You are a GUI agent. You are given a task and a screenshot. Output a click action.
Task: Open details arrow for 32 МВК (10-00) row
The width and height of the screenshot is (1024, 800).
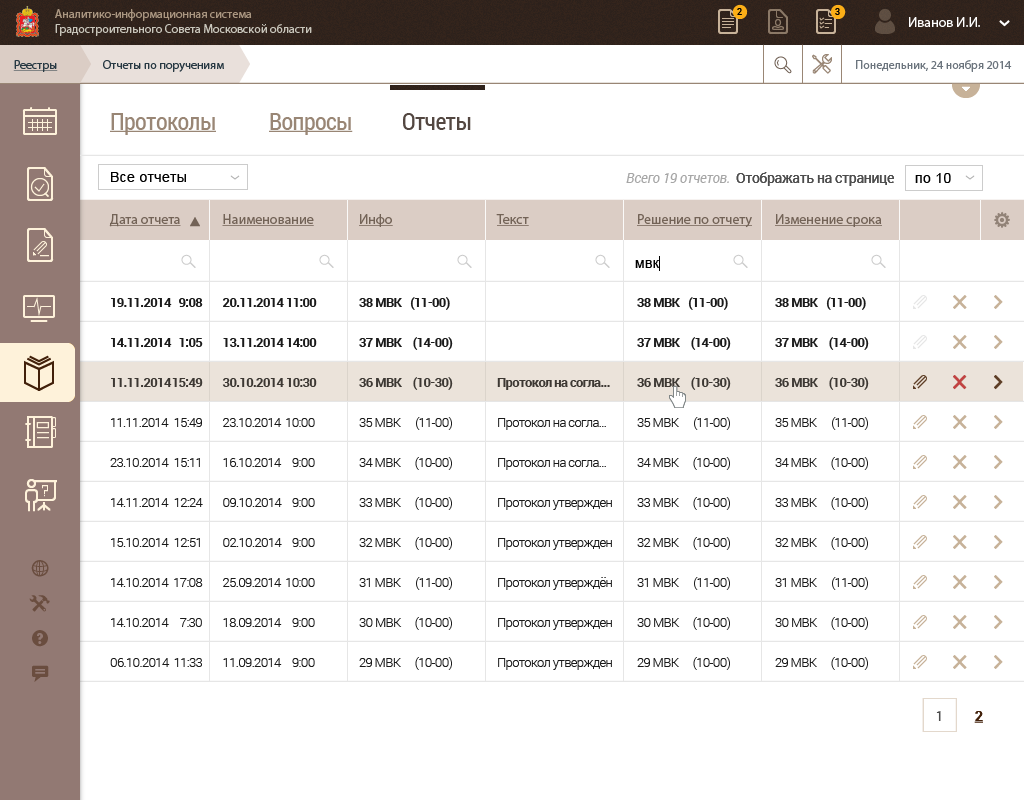pyautogui.click(x=998, y=542)
